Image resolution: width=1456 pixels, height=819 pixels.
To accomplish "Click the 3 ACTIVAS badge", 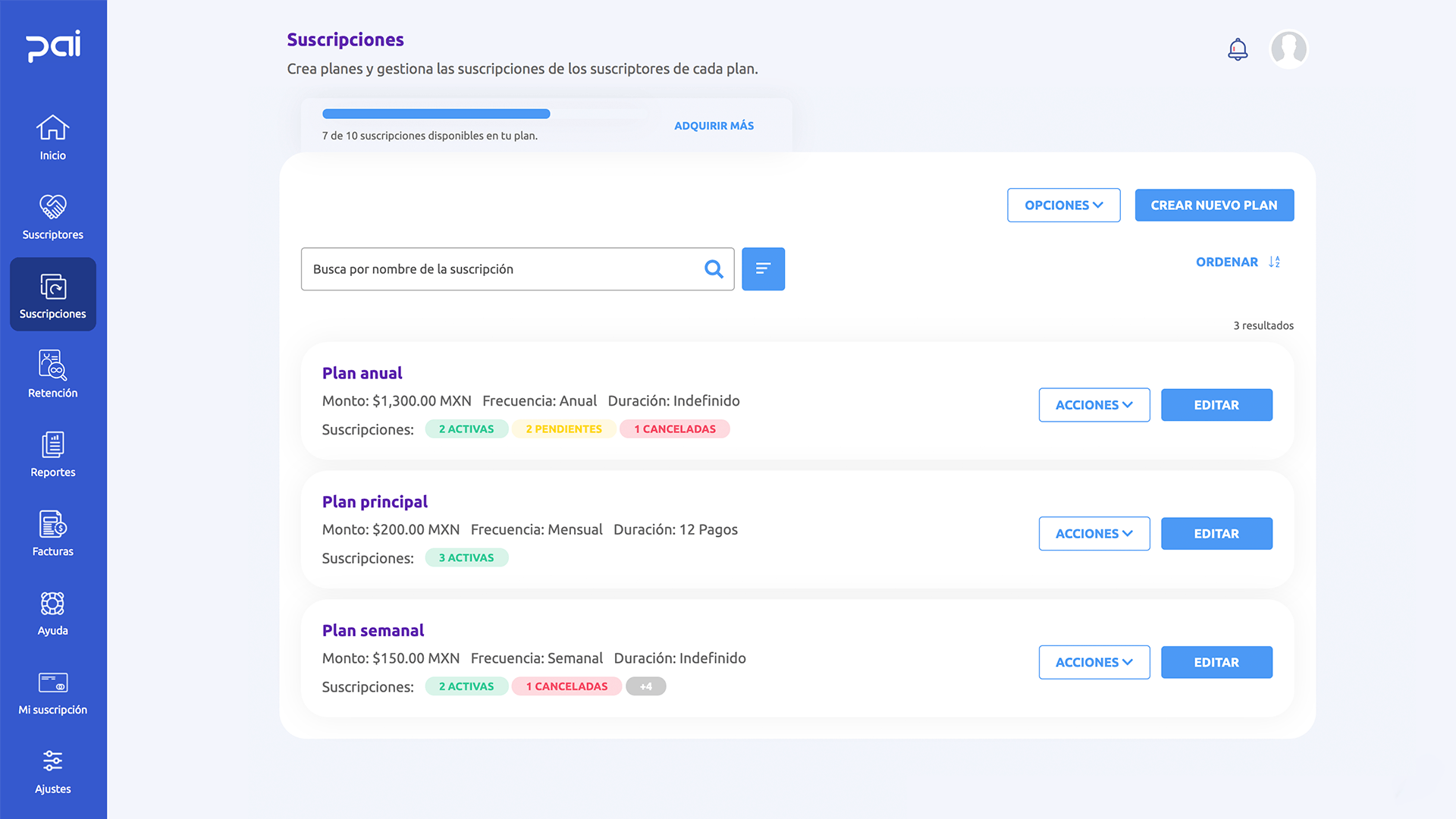I will coord(466,558).
